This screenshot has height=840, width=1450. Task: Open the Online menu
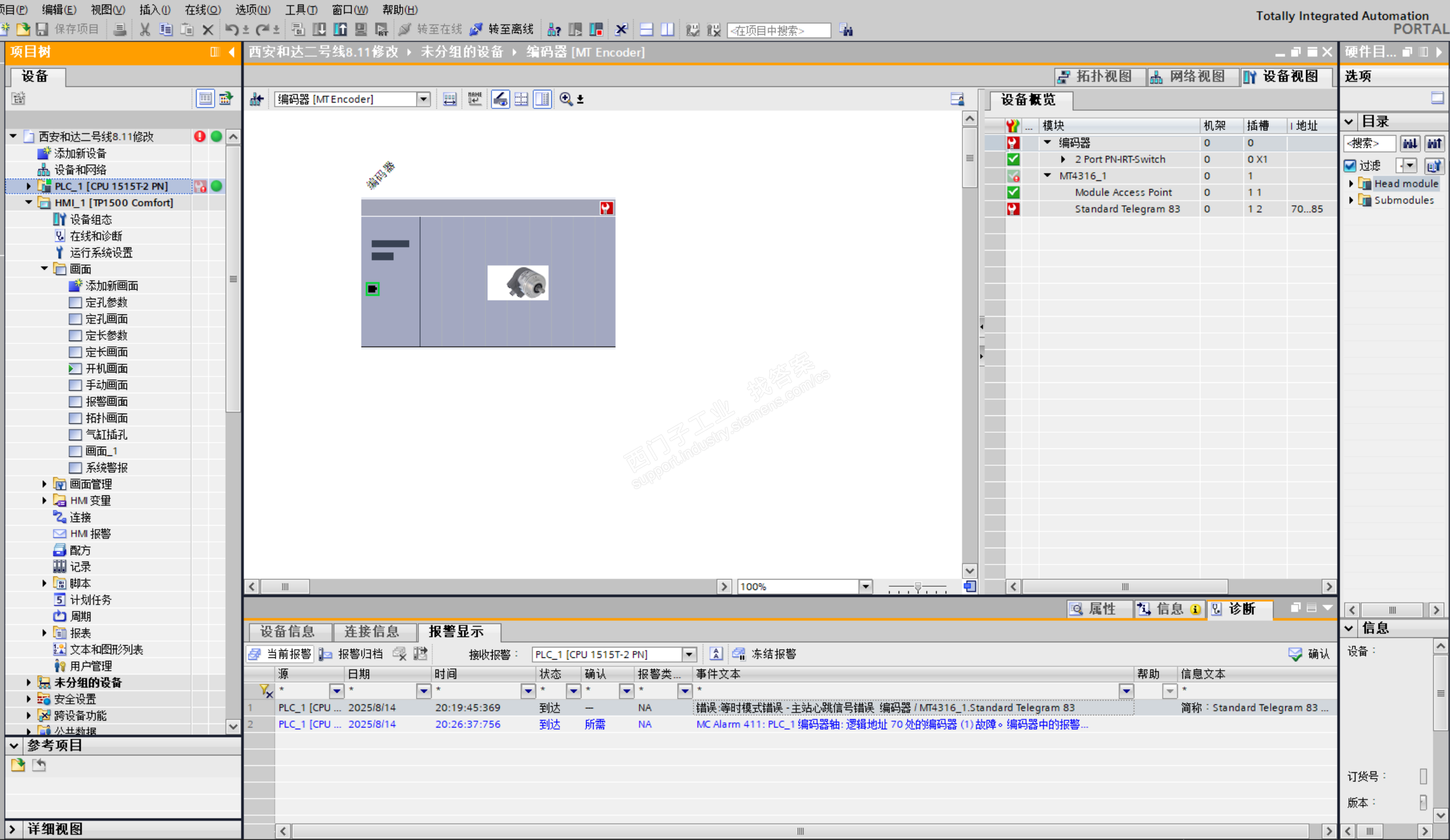pos(202,9)
